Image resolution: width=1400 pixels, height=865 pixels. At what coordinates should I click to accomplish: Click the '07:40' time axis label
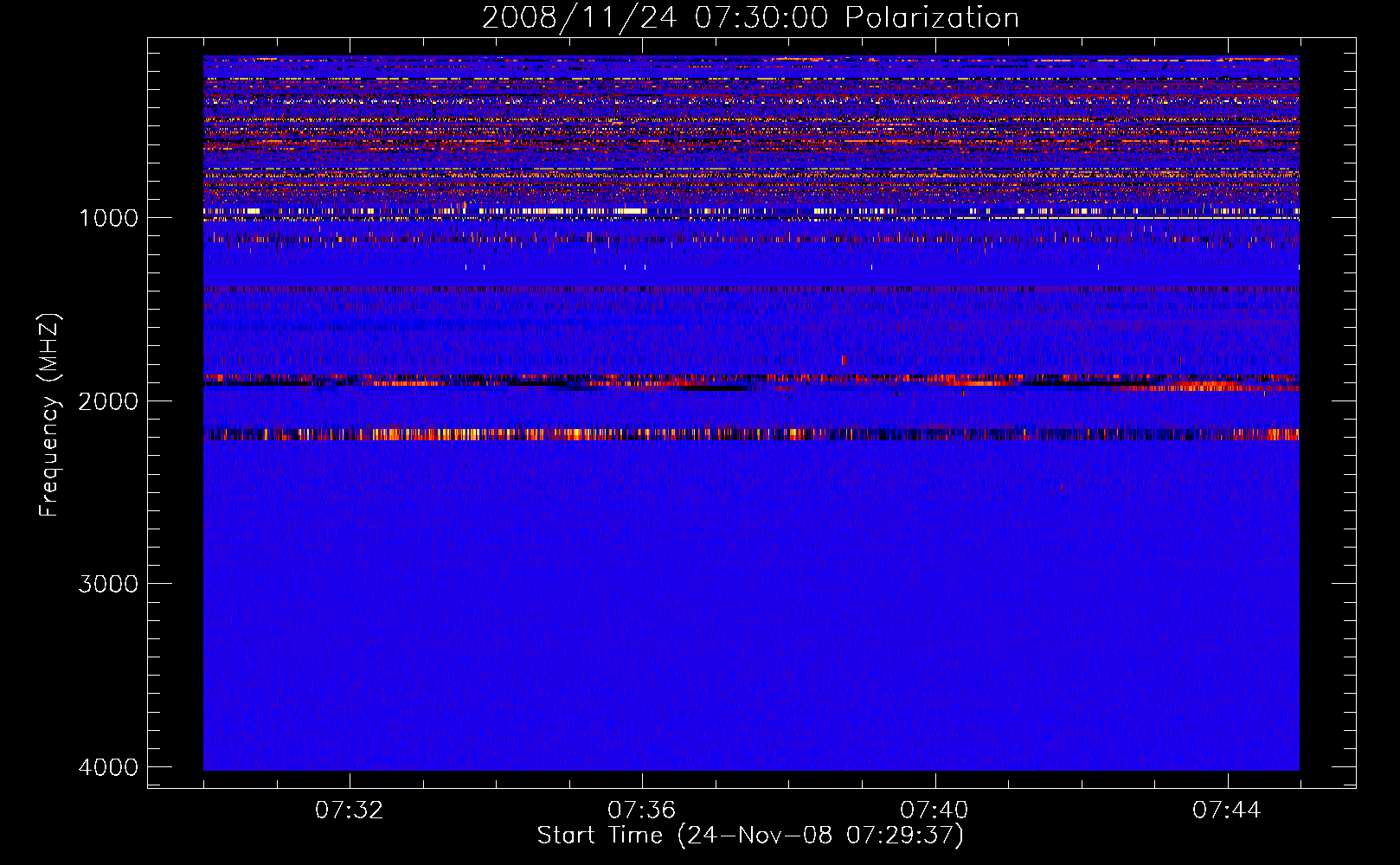[934, 811]
